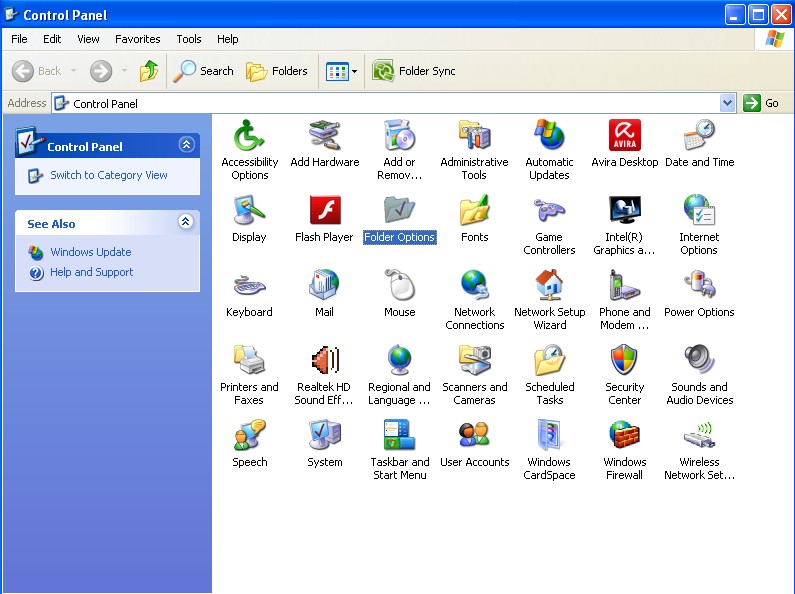Select Windows CardSpace icon
Image resolution: width=795 pixels, height=594 pixels.
pos(549,435)
